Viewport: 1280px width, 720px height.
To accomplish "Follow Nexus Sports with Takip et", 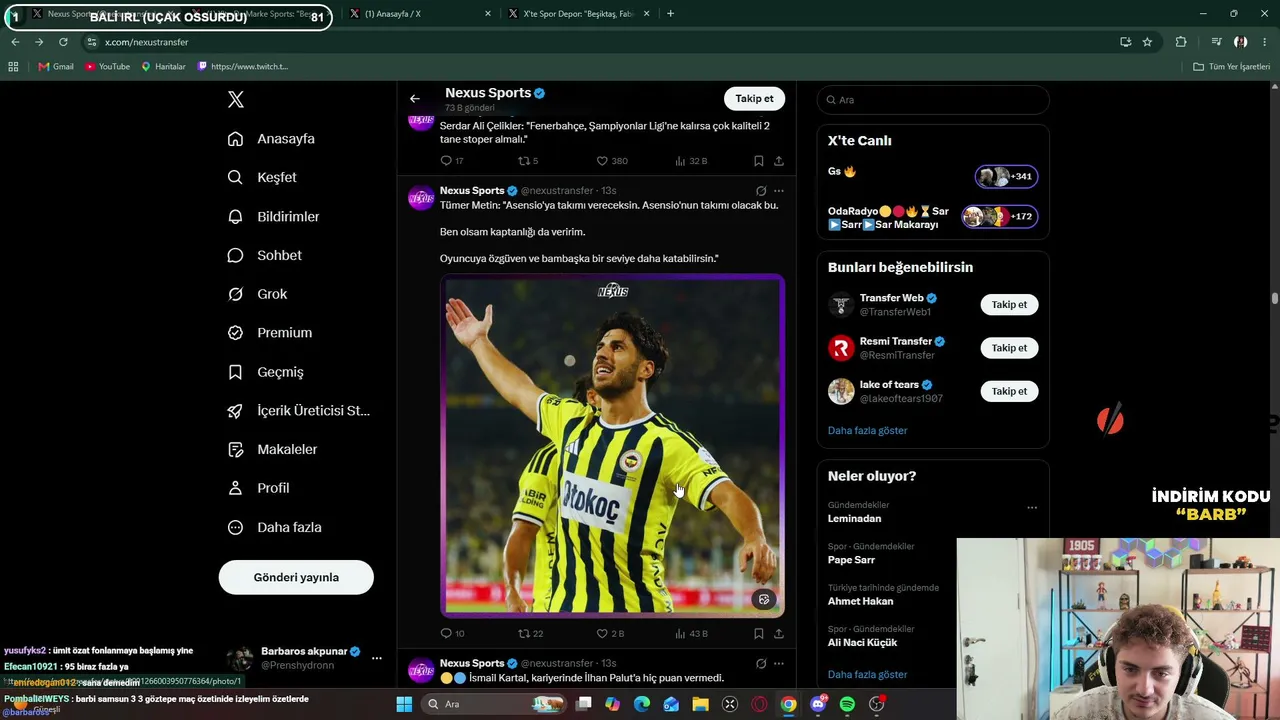I will [754, 99].
